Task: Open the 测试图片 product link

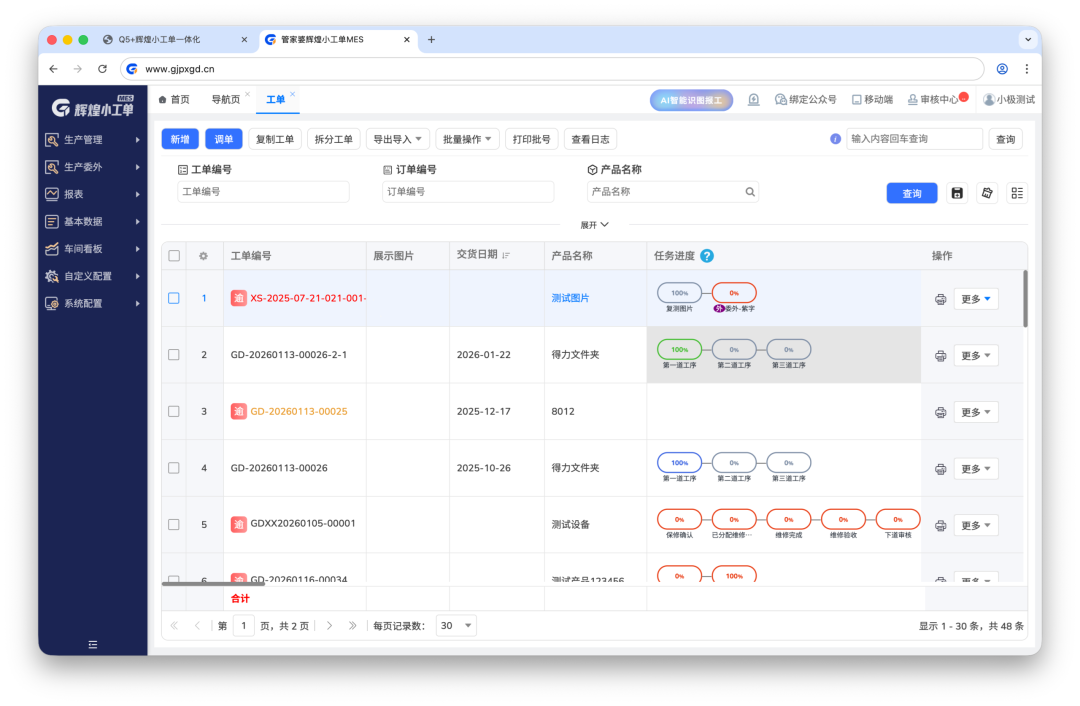Action: (x=570, y=298)
